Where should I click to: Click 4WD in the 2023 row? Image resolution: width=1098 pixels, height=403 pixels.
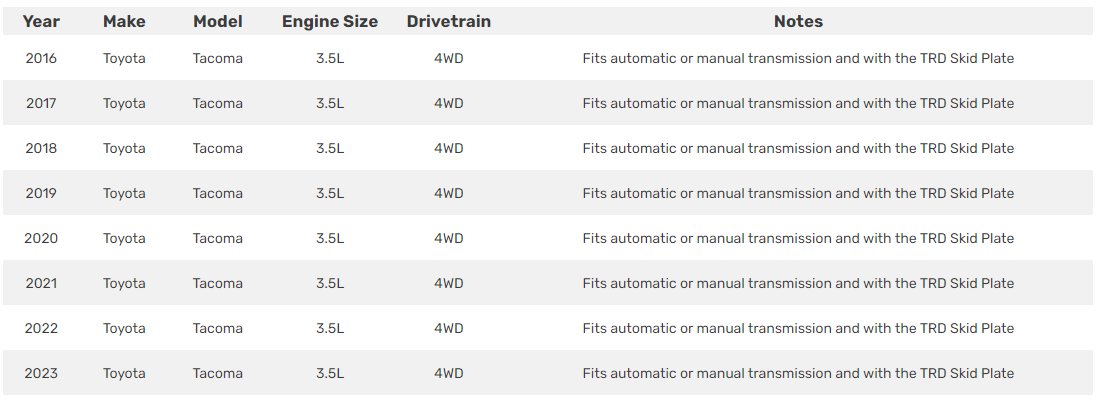coord(449,374)
